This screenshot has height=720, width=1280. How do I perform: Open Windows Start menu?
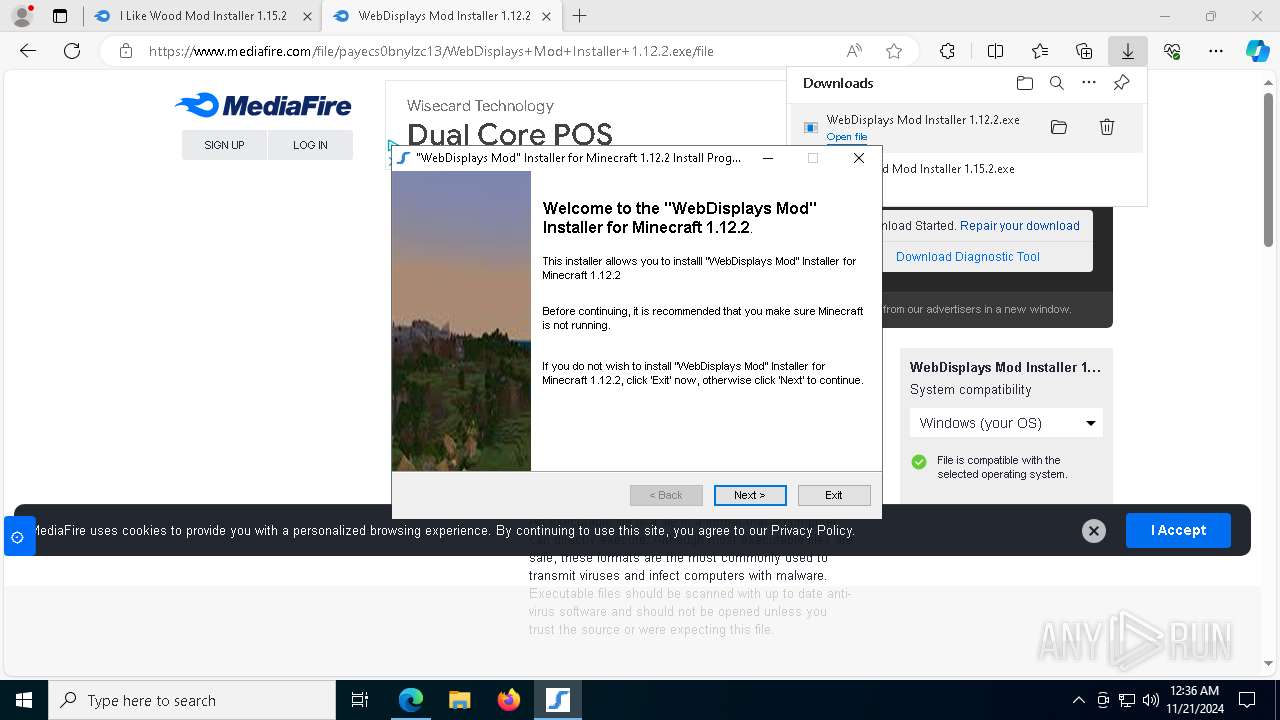click(24, 700)
